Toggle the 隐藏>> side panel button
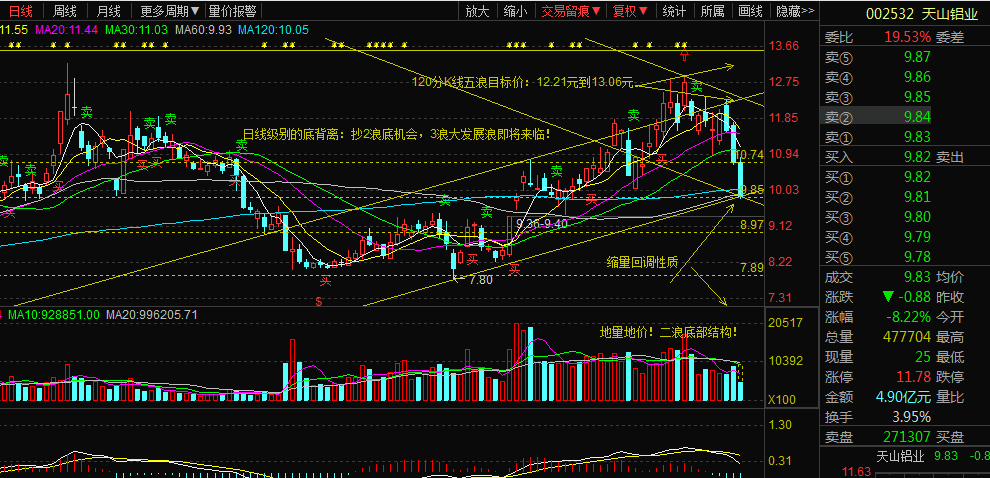This screenshot has width=990, height=478. 795,11
